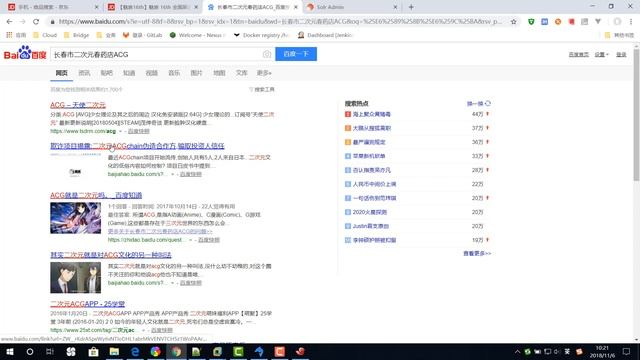Open Chrome's three-dot menu
Image resolution: width=640 pixels, height=360 pixels.
[x=631, y=22]
